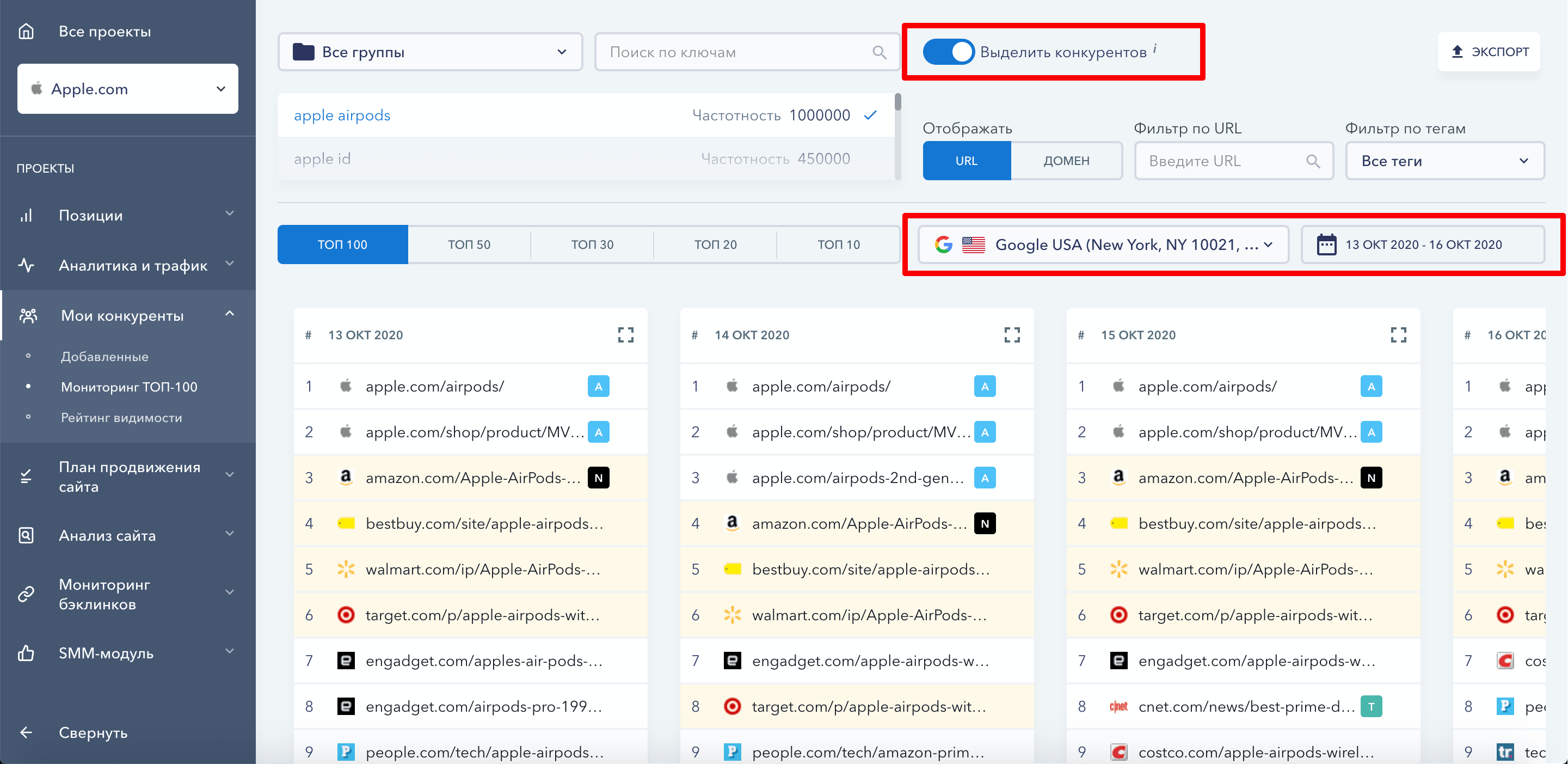
Task: Click the Google logo in search engine selector
Action: pyautogui.click(x=944, y=245)
